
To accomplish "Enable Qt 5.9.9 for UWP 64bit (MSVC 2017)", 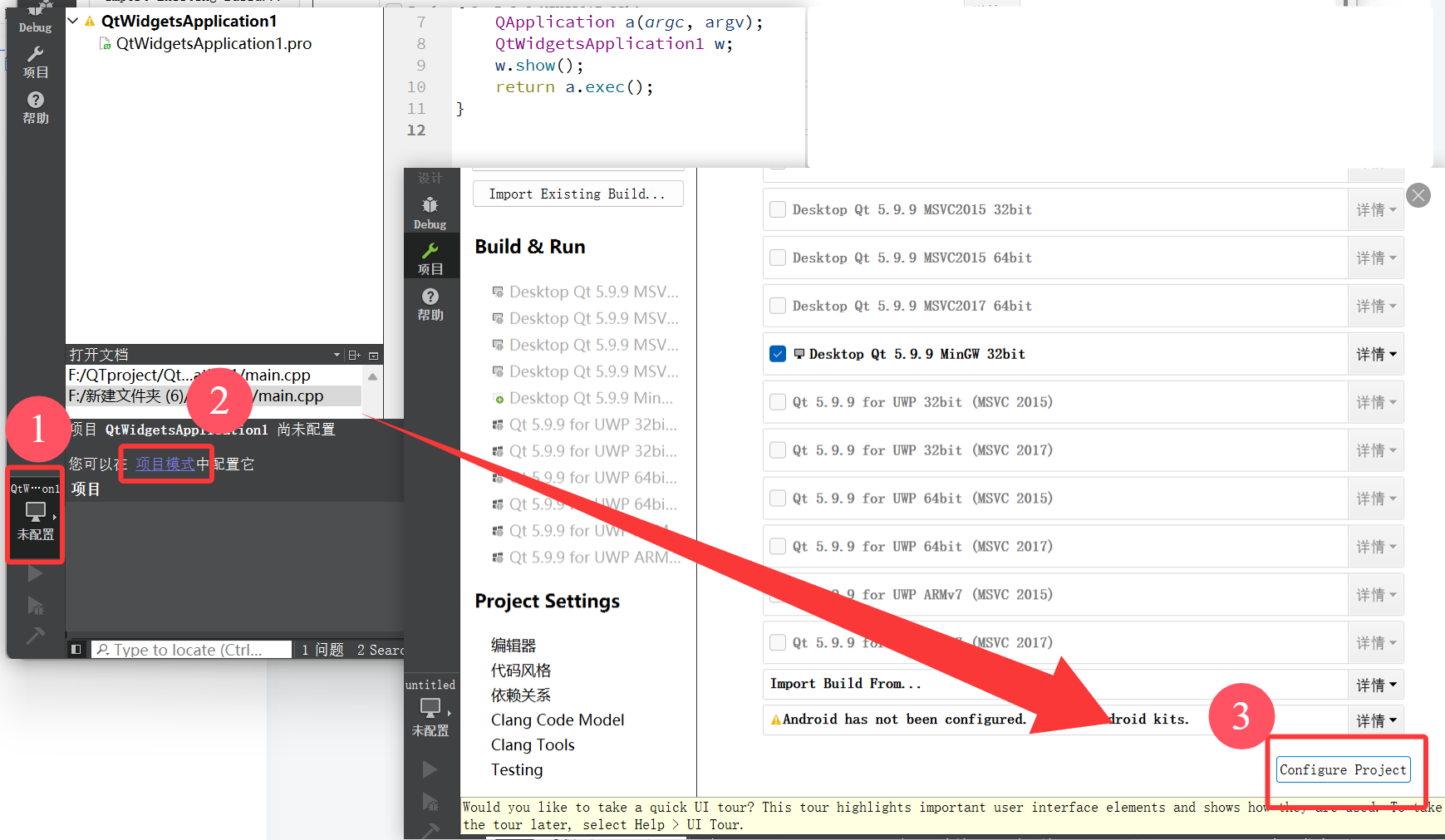I will pyautogui.click(x=778, y=547).
